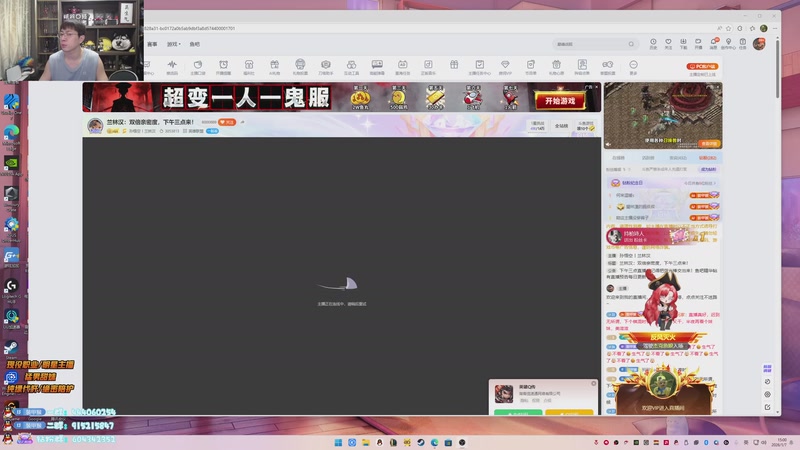Click the user profile avatar in header
800x450 pixels.
click(x=759, y=44)
